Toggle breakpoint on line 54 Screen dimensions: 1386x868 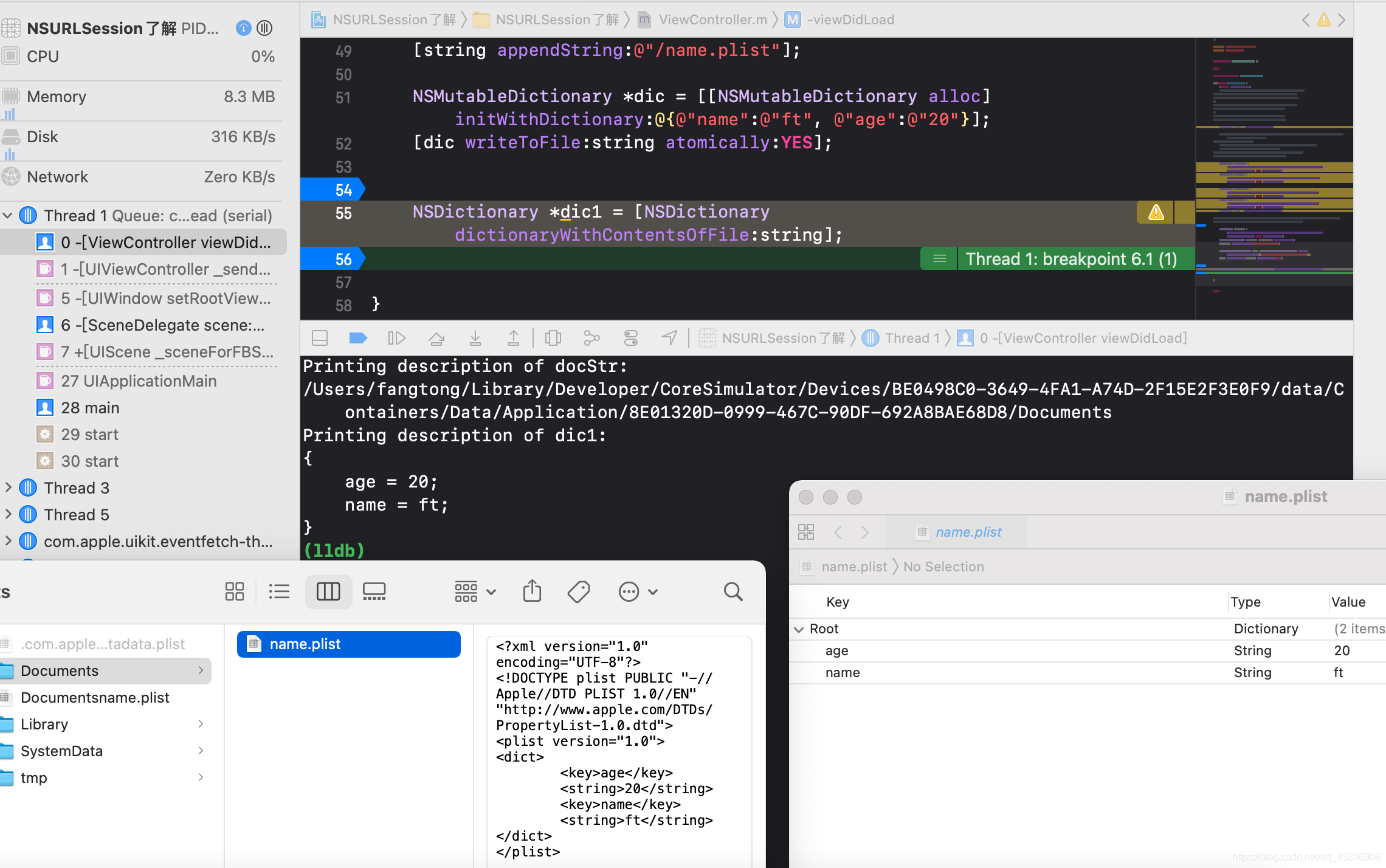point(333,190)
